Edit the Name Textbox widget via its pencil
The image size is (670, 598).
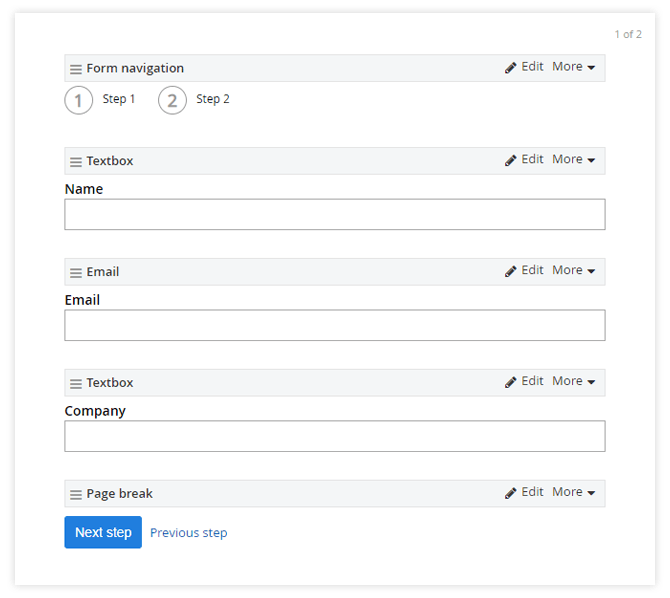point(511,160)
